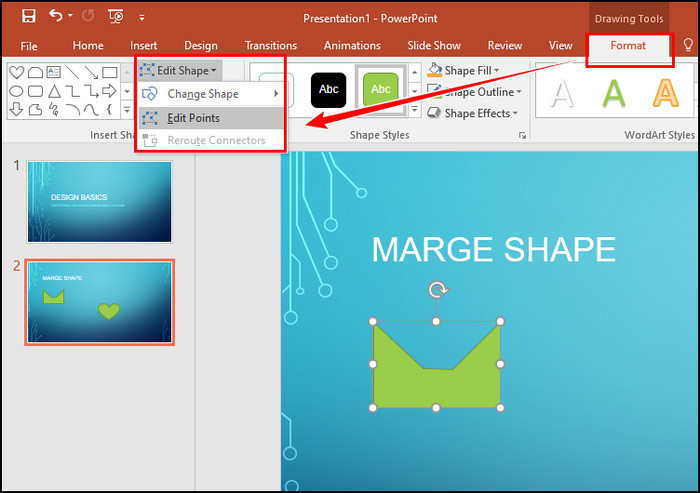Screen dimensions: 700x493
Task: Select the slide 2 thumbnail
Action: pos(99,302)
